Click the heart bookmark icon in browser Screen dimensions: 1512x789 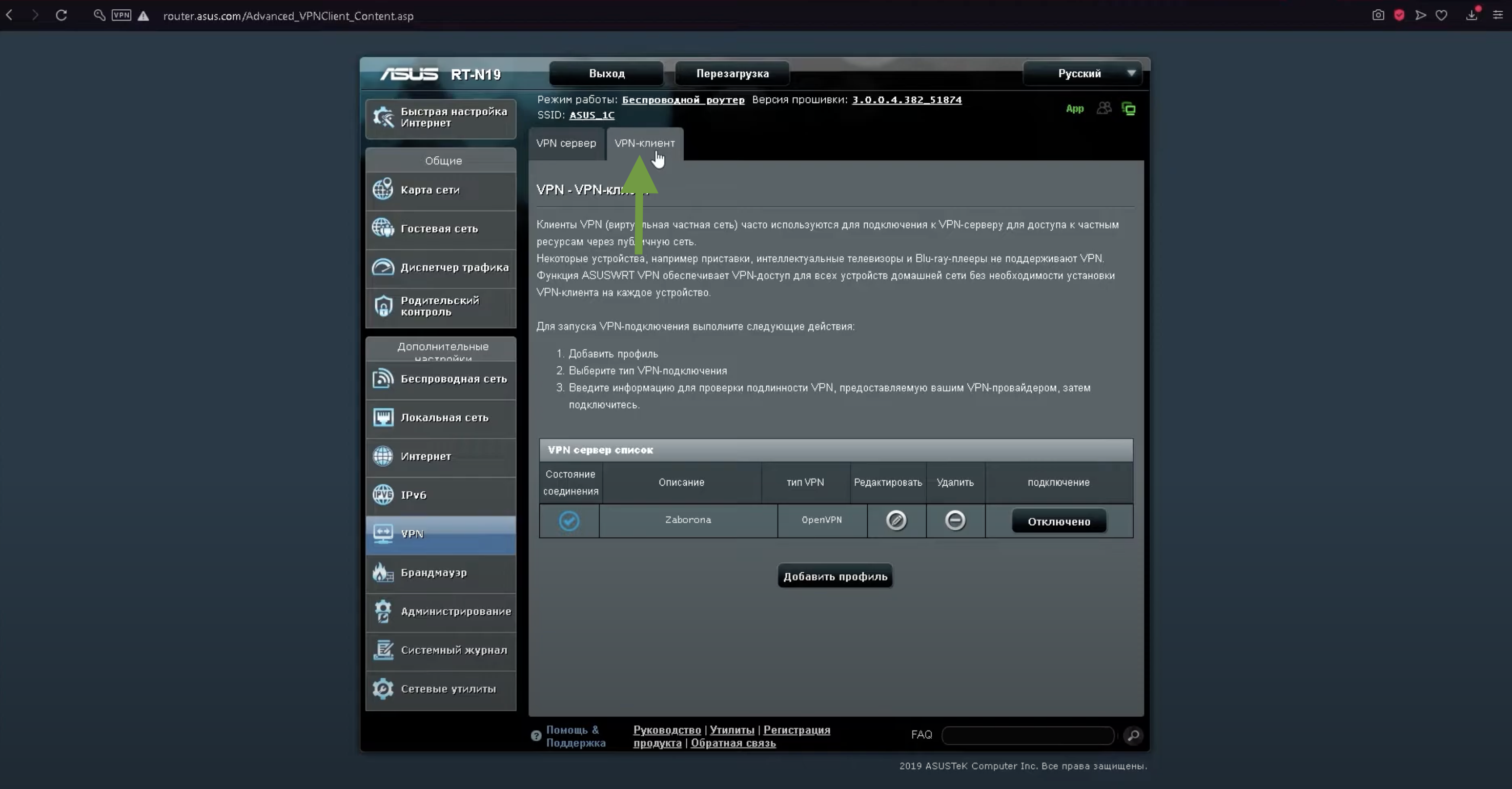[x=1442, y=15]
